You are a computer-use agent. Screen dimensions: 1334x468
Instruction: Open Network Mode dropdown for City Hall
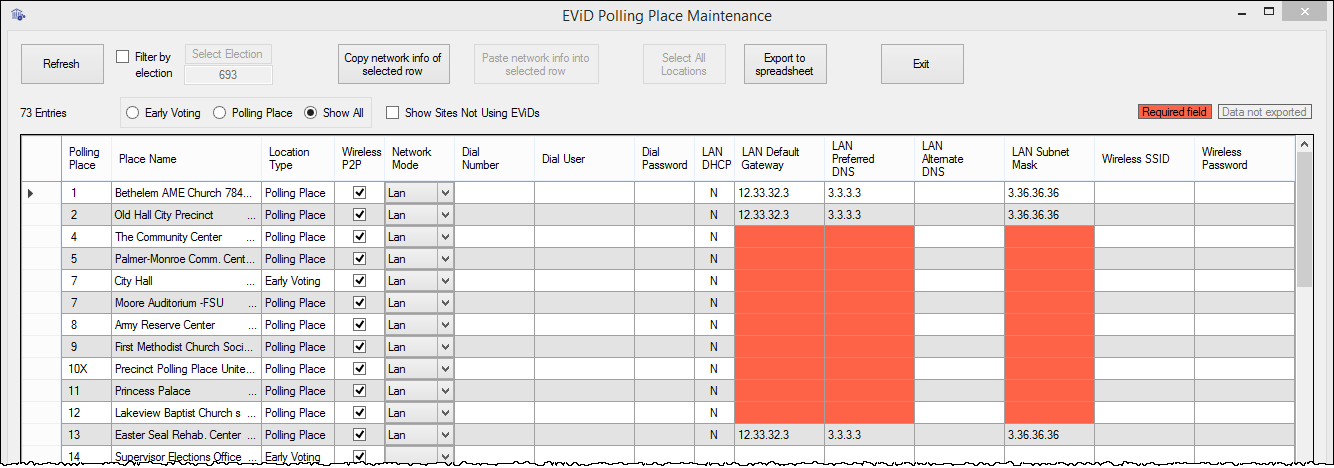point(445,281)
